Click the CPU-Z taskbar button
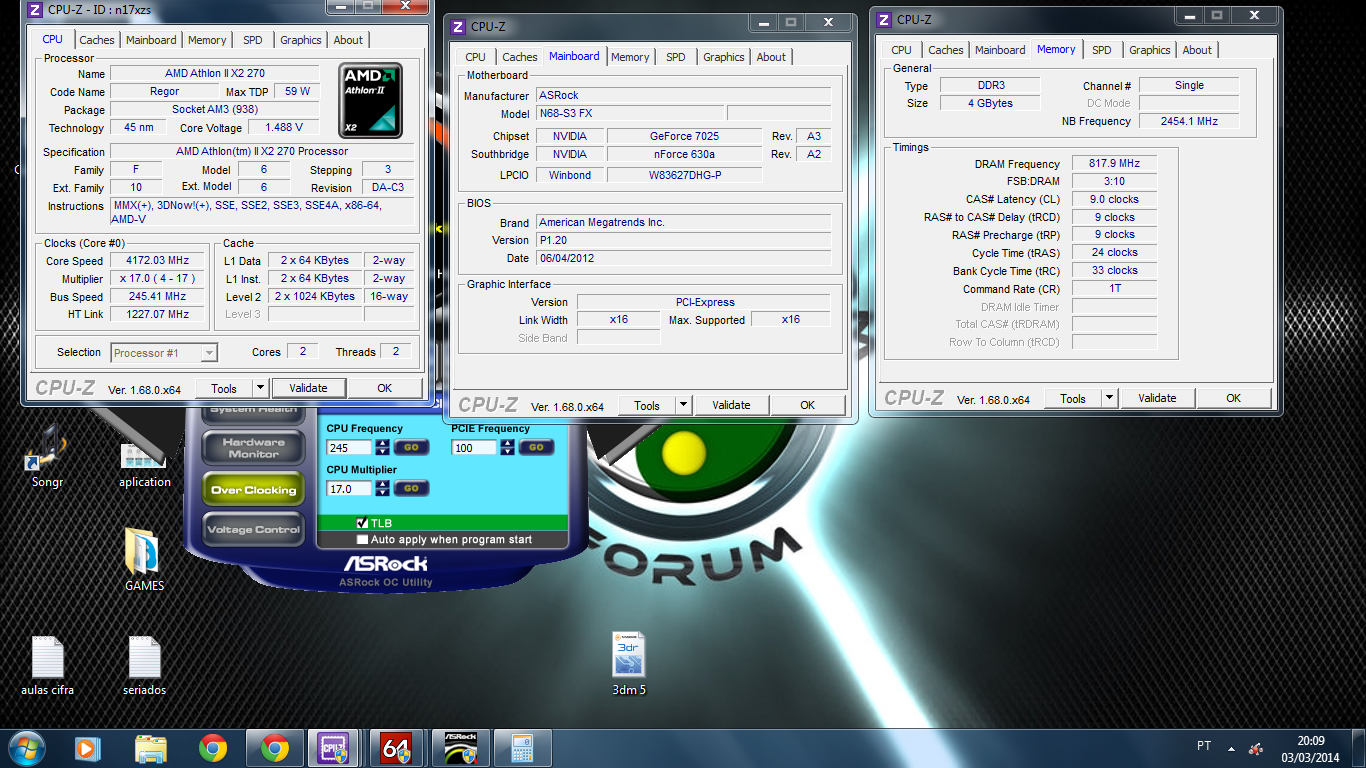Viewport: 1366px width, 768px height. click(x=335, y=748)
